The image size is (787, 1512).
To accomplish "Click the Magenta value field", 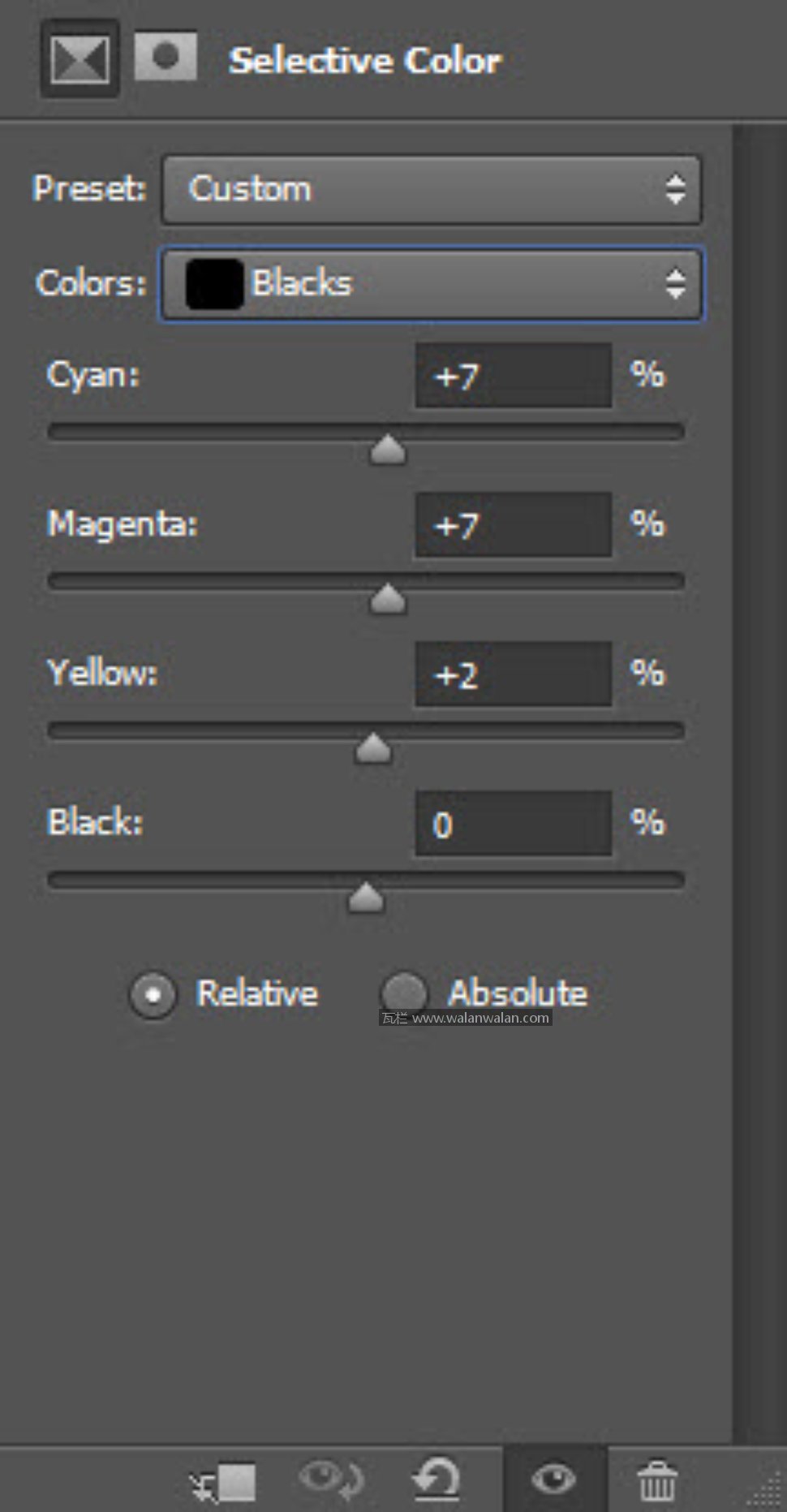I will tap(513, 525).
